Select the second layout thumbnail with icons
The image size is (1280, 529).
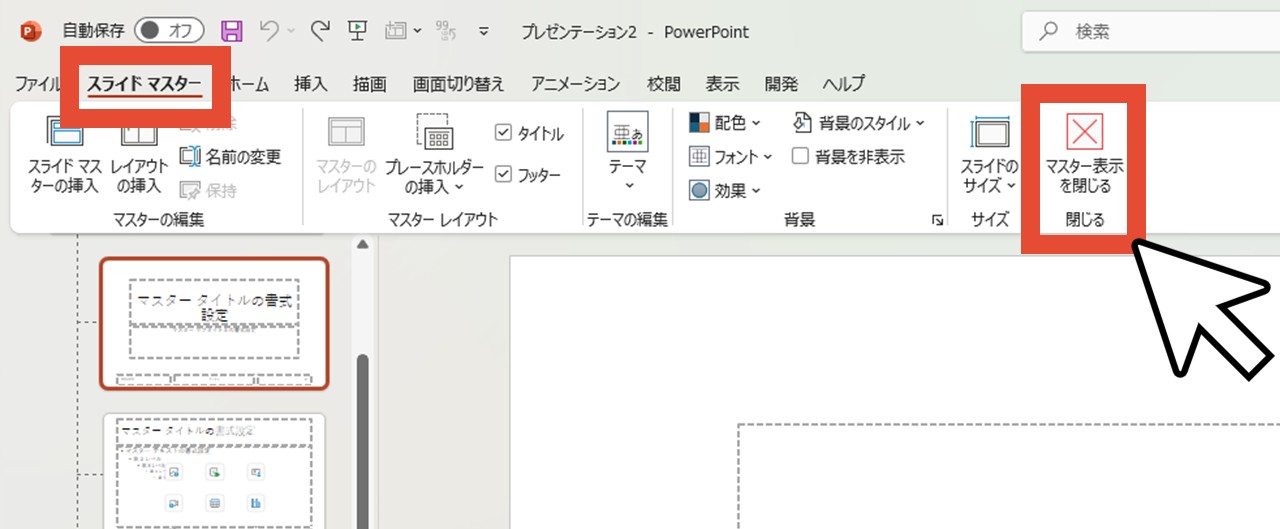coord(214,470)
